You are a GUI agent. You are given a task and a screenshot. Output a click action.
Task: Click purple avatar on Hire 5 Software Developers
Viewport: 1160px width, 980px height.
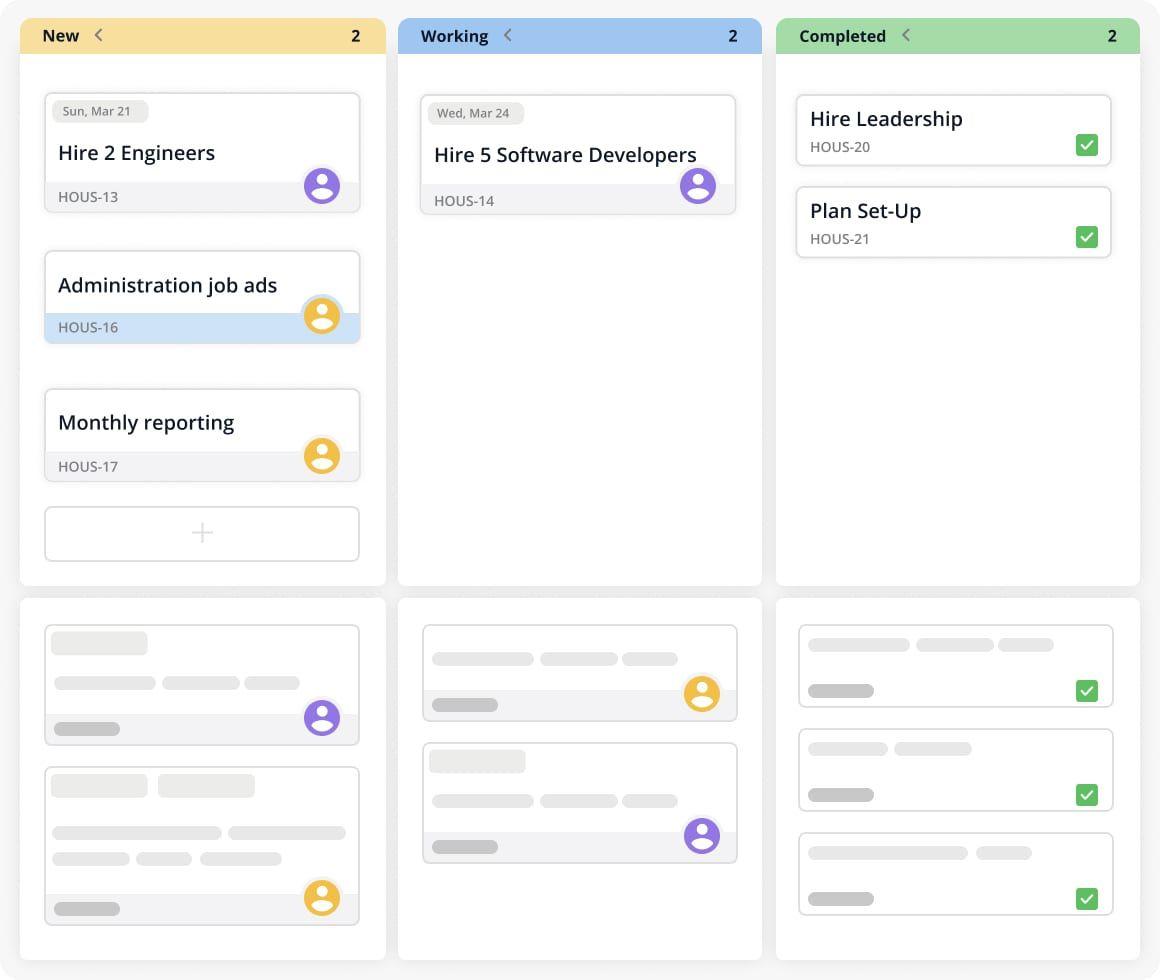click(698, 186)
